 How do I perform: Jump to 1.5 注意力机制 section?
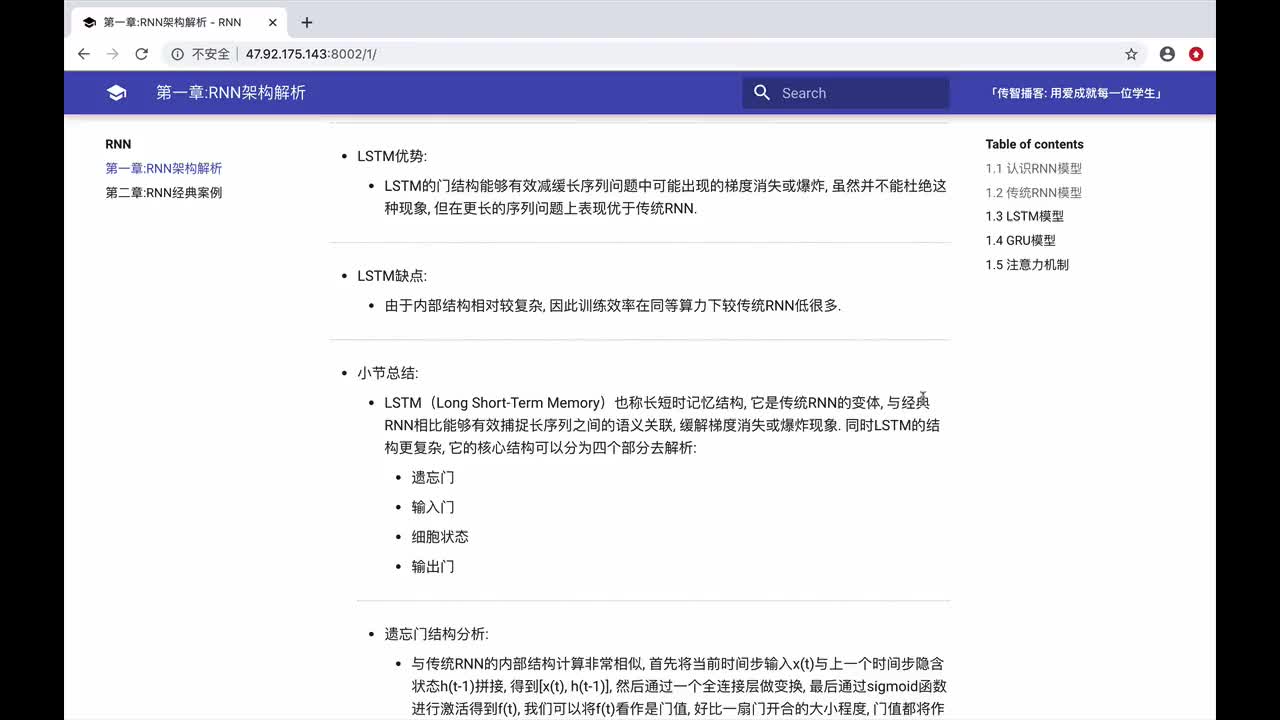pos(1027,264)
